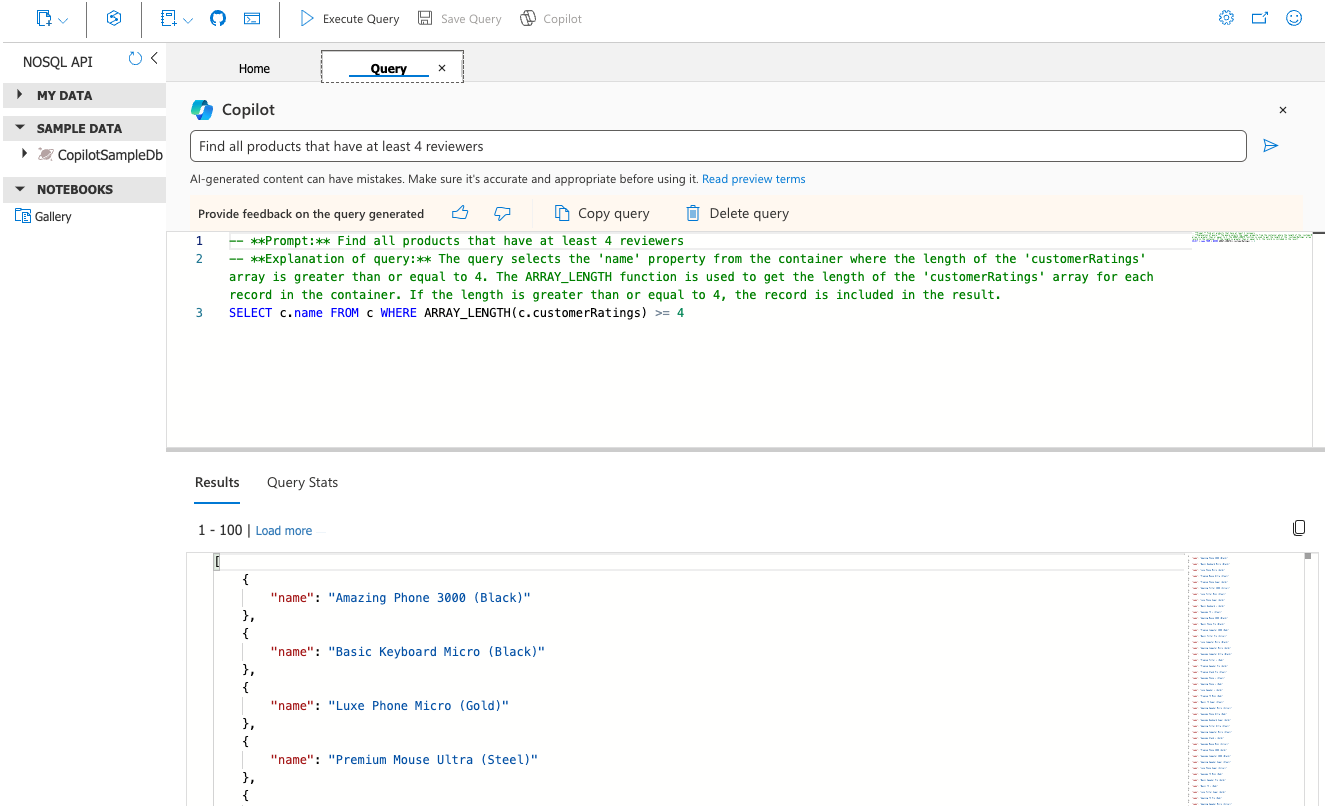Click the "1 - 100" results count
The width and height of the screenshot is (1325, 806).
[221, 531]
